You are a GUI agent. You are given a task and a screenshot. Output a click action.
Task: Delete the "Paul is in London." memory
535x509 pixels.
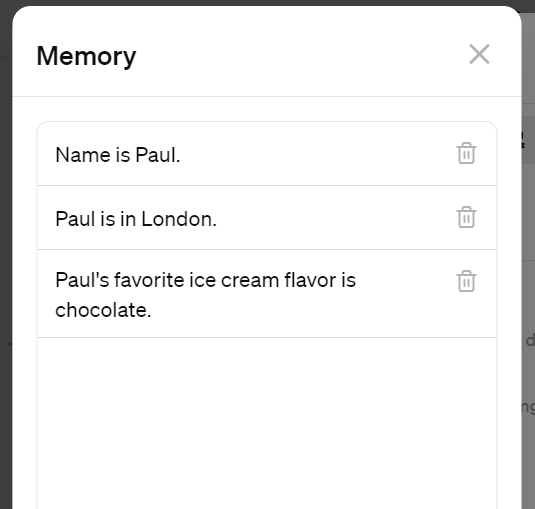tap(466, 217)
